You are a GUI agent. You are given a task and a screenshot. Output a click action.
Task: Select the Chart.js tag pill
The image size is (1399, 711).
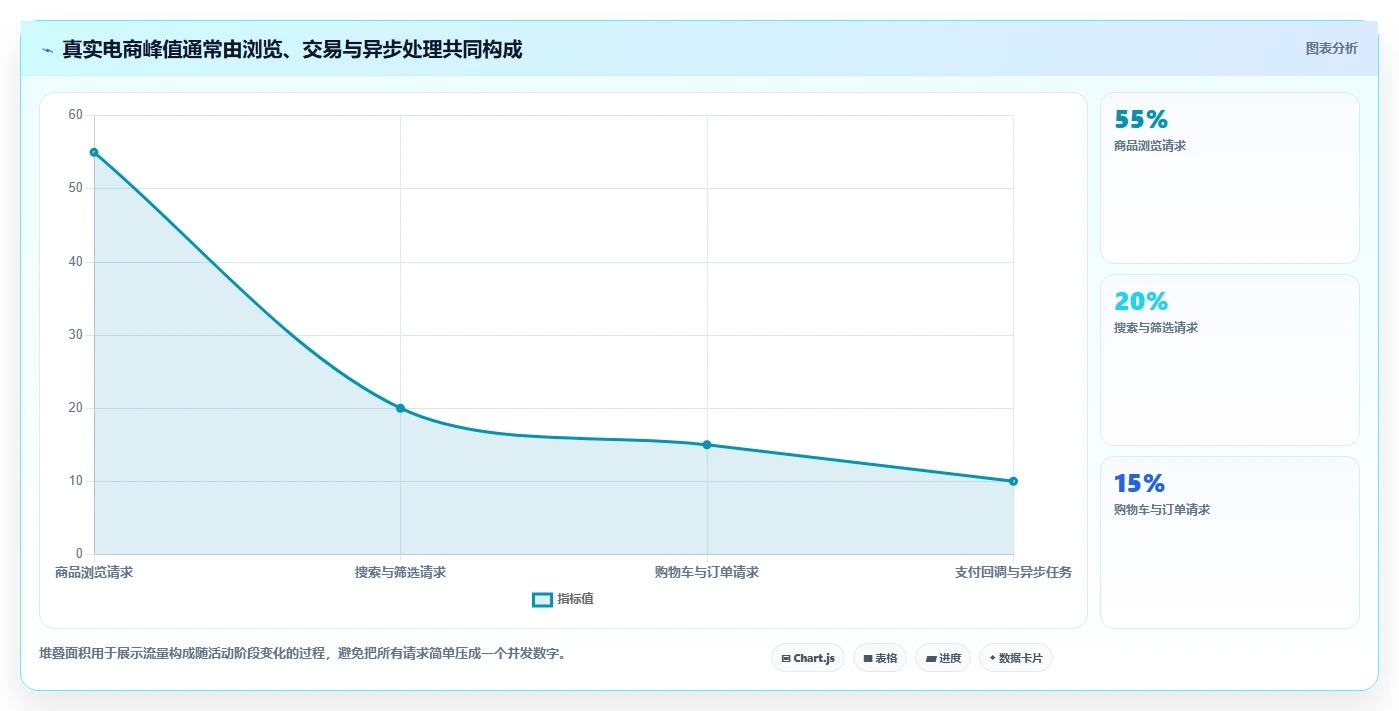(808, 658)
